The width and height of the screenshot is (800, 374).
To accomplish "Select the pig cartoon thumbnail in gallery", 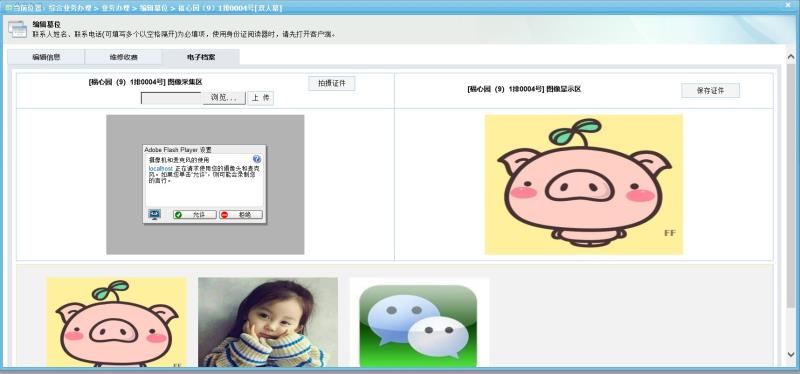I will 116,322.
